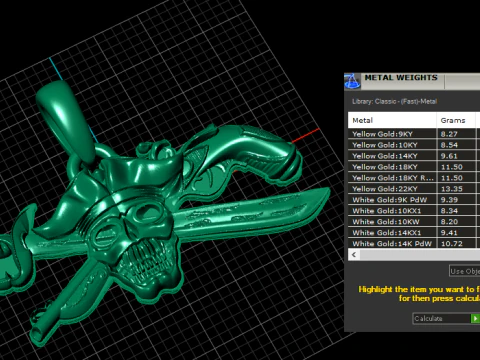Select the Yellow Gold:18KY row
Image resolution: width=480 pixels, height=360 pixels.
(414, 167)
